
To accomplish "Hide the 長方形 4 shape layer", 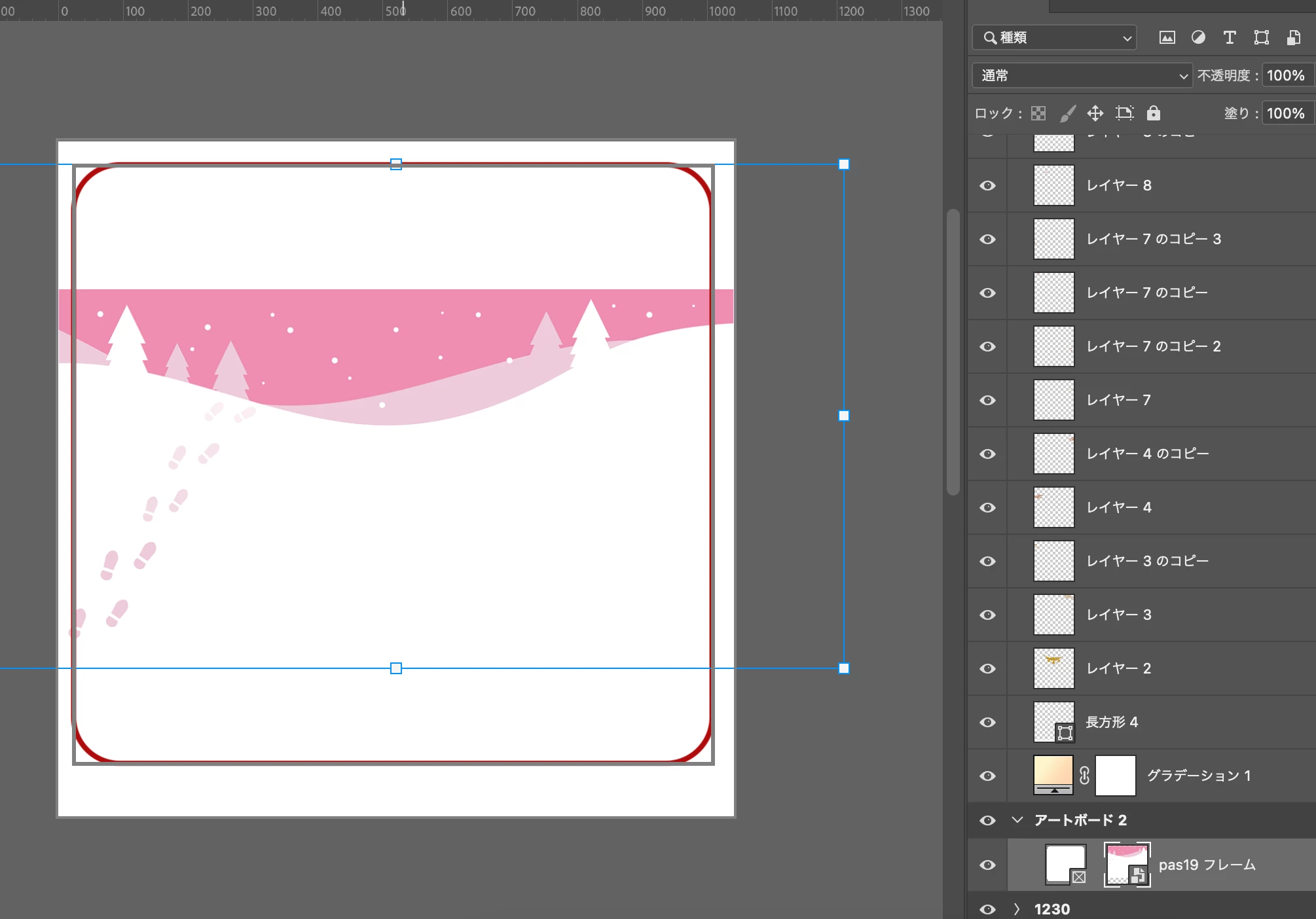I will tap(988, 723).
